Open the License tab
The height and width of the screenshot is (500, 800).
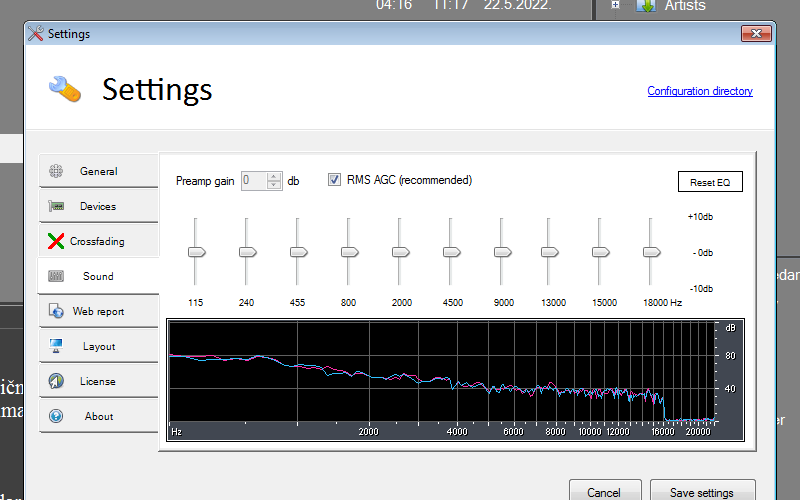pyautogui.click(x=98, y=381)
